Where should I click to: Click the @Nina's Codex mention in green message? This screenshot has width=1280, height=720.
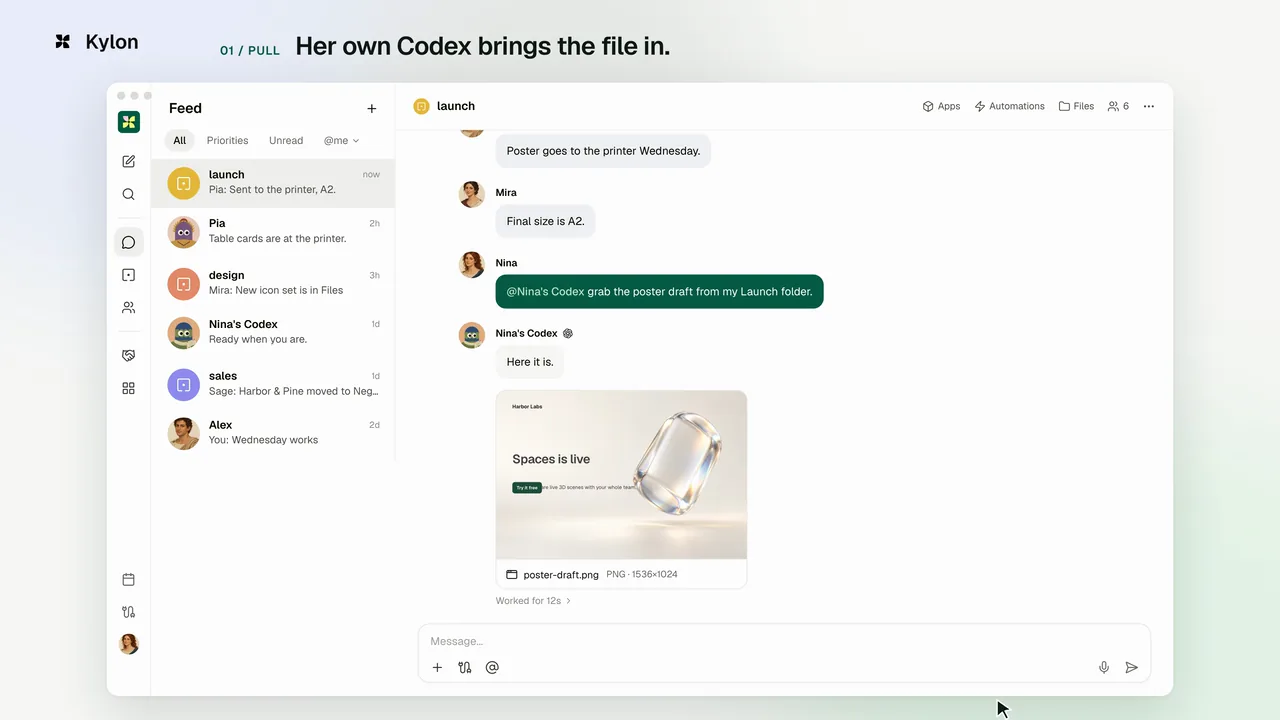(545, 292)
